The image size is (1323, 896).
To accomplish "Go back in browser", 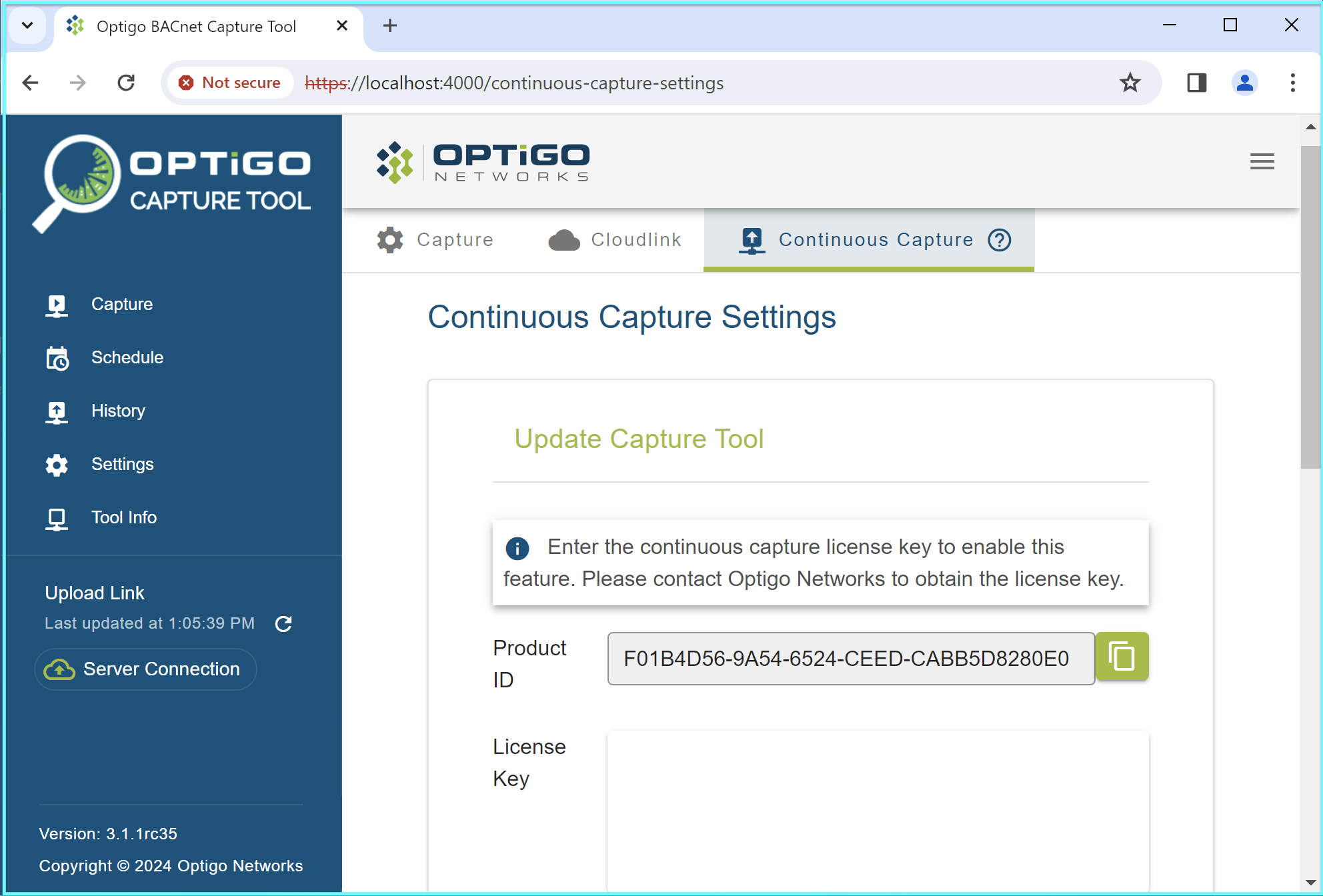I will tap(30, 83).
